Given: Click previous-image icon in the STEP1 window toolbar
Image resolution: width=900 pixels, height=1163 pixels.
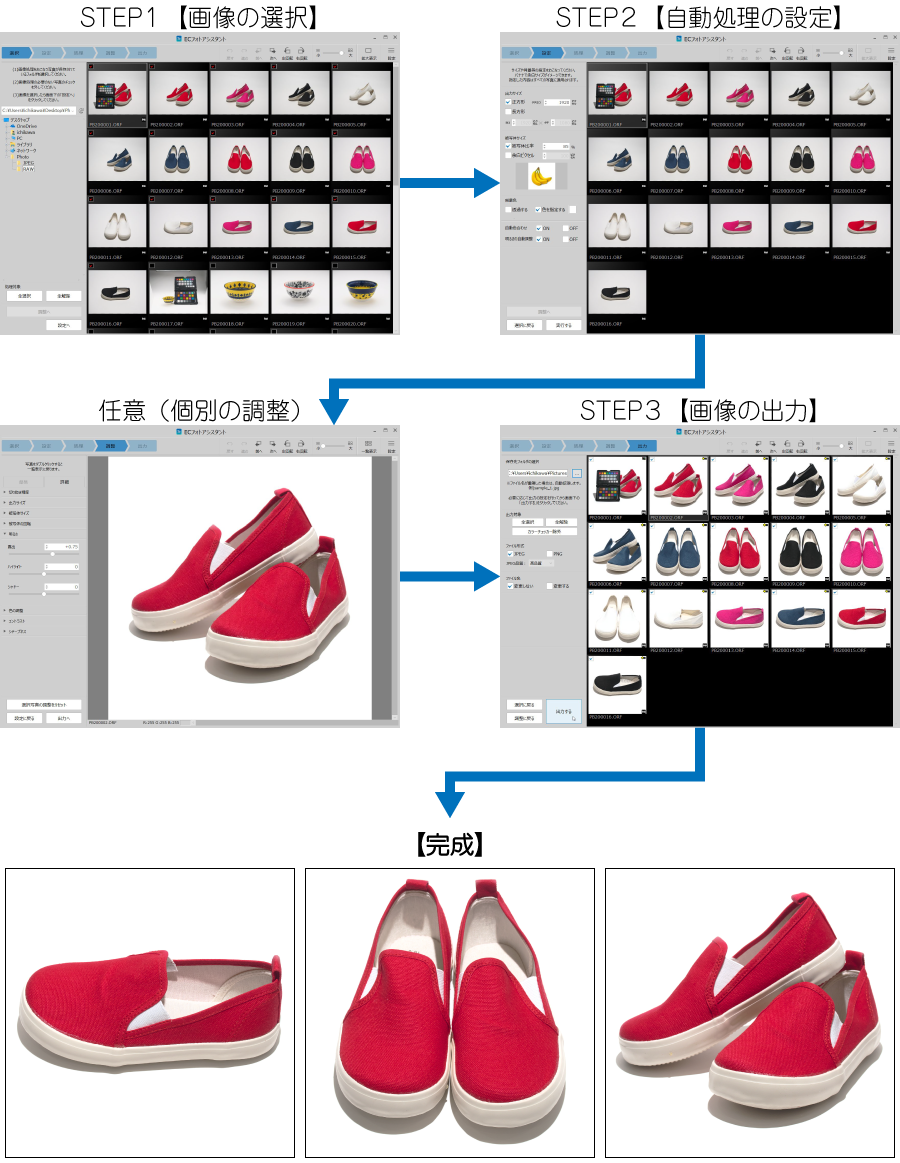Looking at the screenshot, I should (258, 51).
